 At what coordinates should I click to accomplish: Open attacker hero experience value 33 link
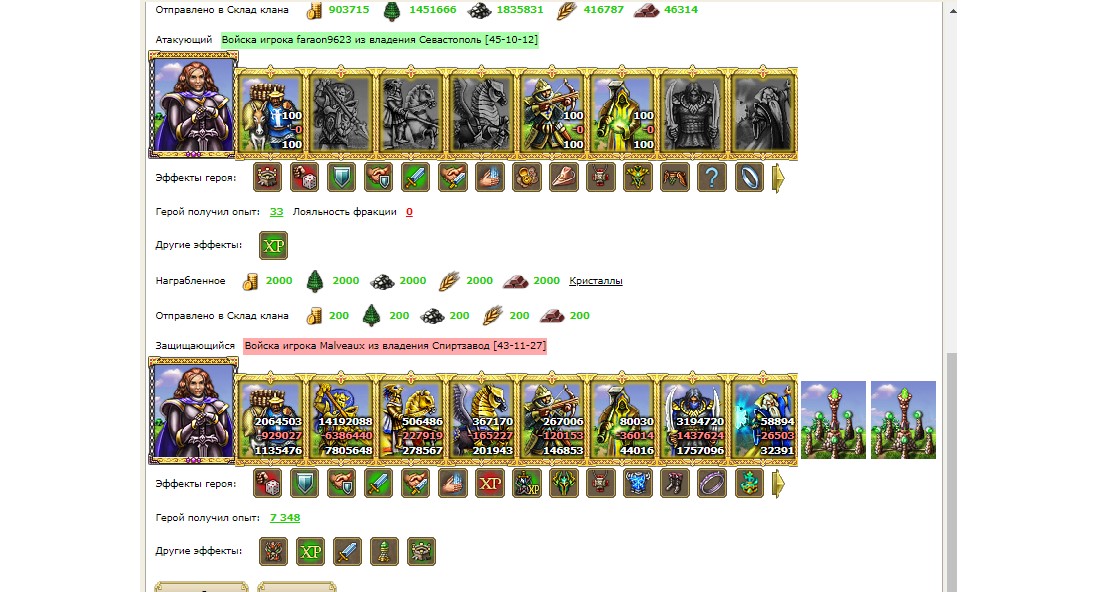[x=277, y=212]
